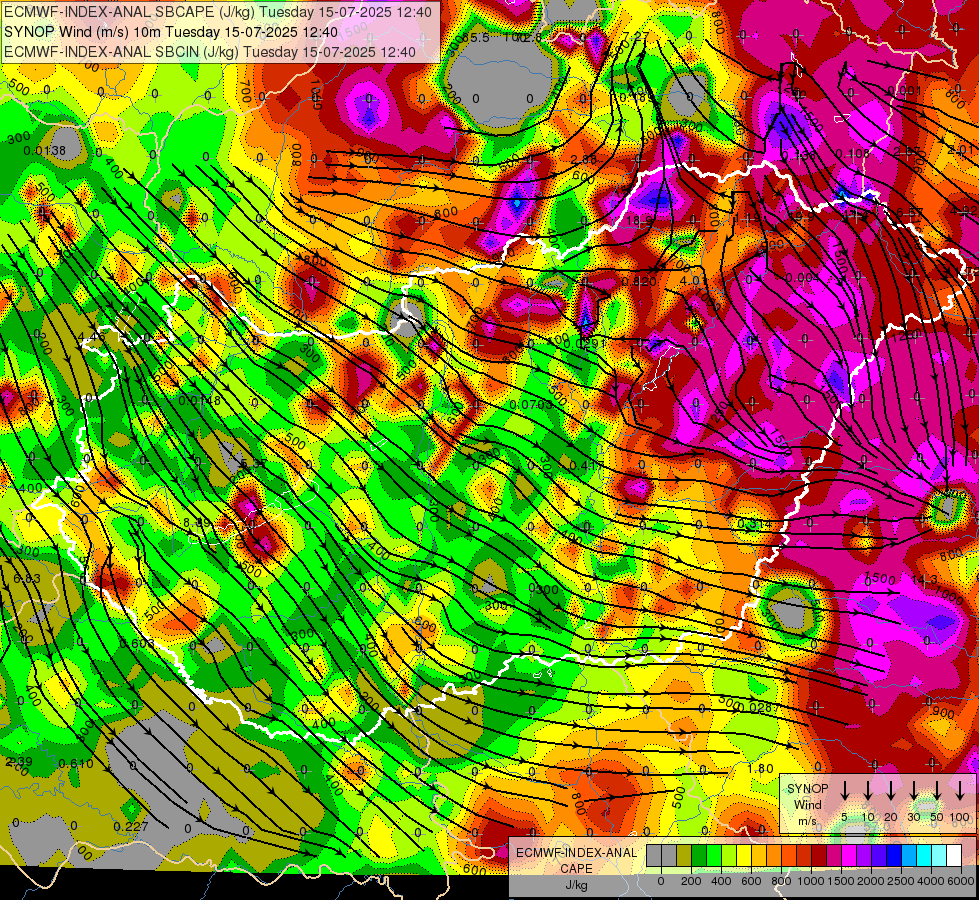Click the 0.606 value on the map
This screenshot has height=900, width=979.
coord(137,644)
